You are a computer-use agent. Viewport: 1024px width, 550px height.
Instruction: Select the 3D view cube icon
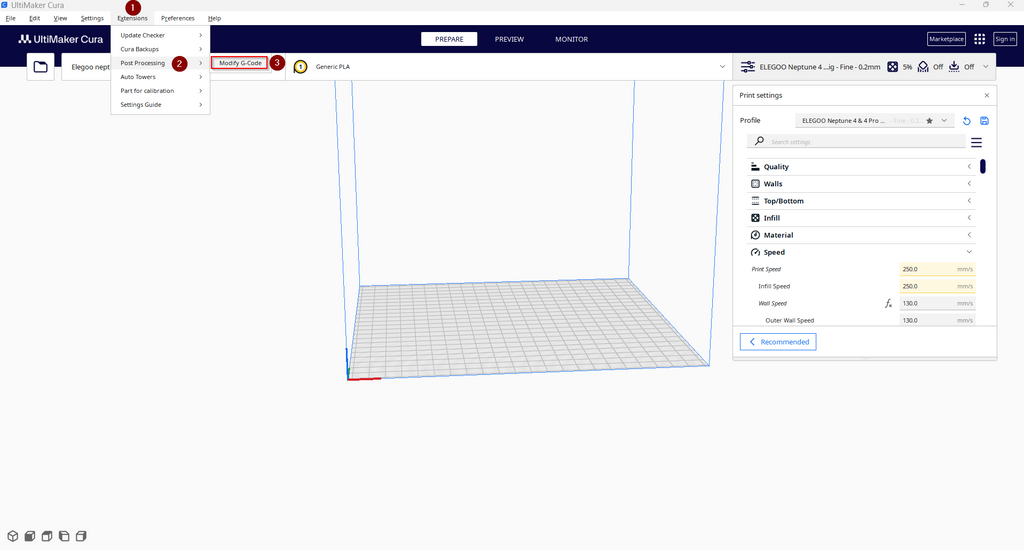click(12, 536)
